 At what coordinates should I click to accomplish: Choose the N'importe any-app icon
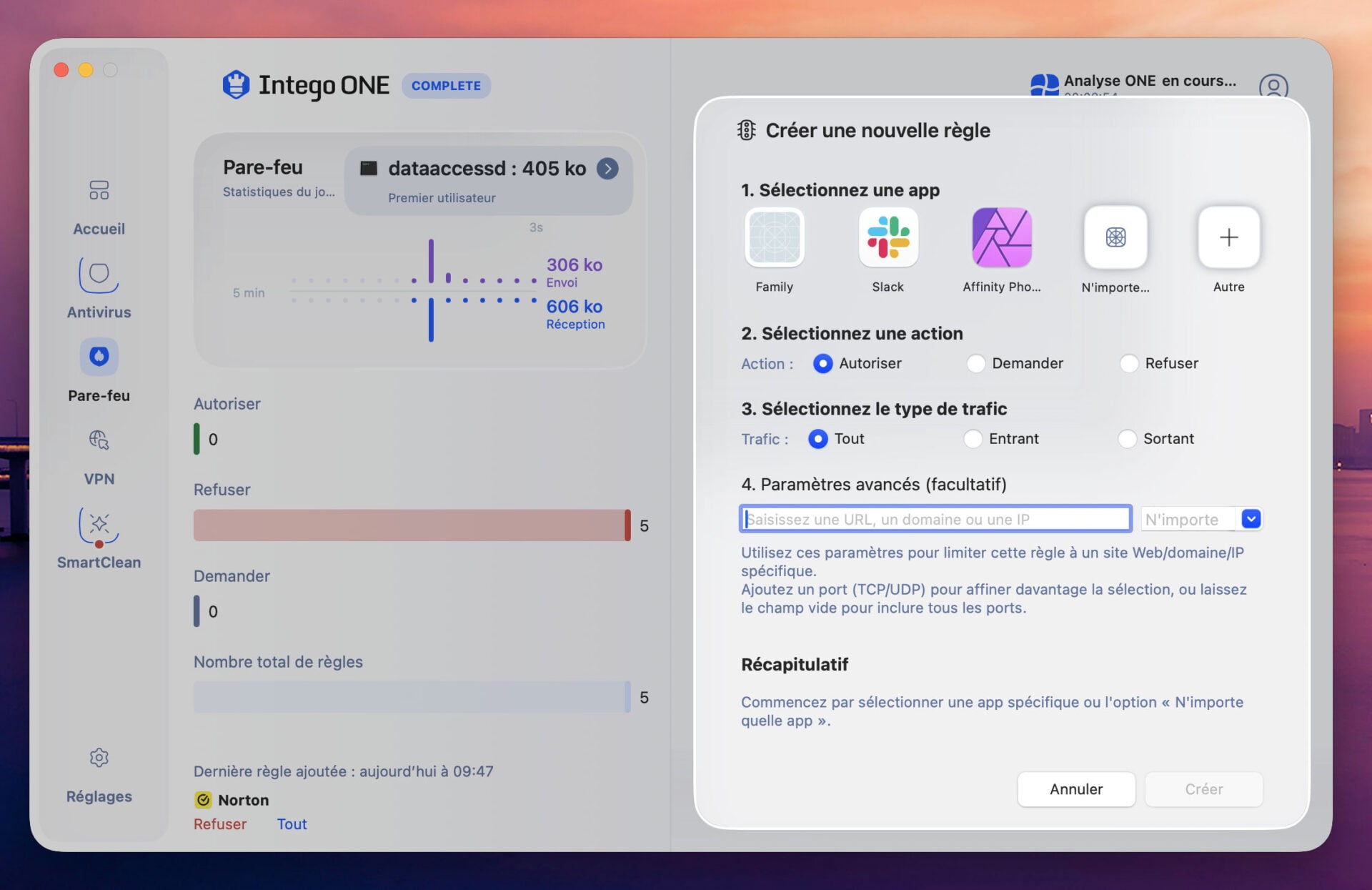(1115, 237)
